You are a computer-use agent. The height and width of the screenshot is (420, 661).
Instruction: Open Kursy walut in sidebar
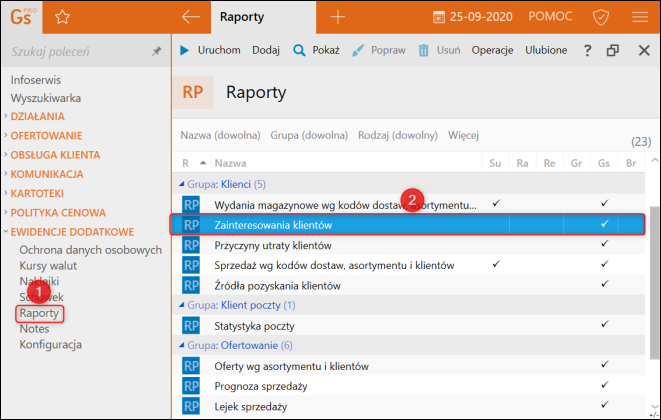click(48, 266)
